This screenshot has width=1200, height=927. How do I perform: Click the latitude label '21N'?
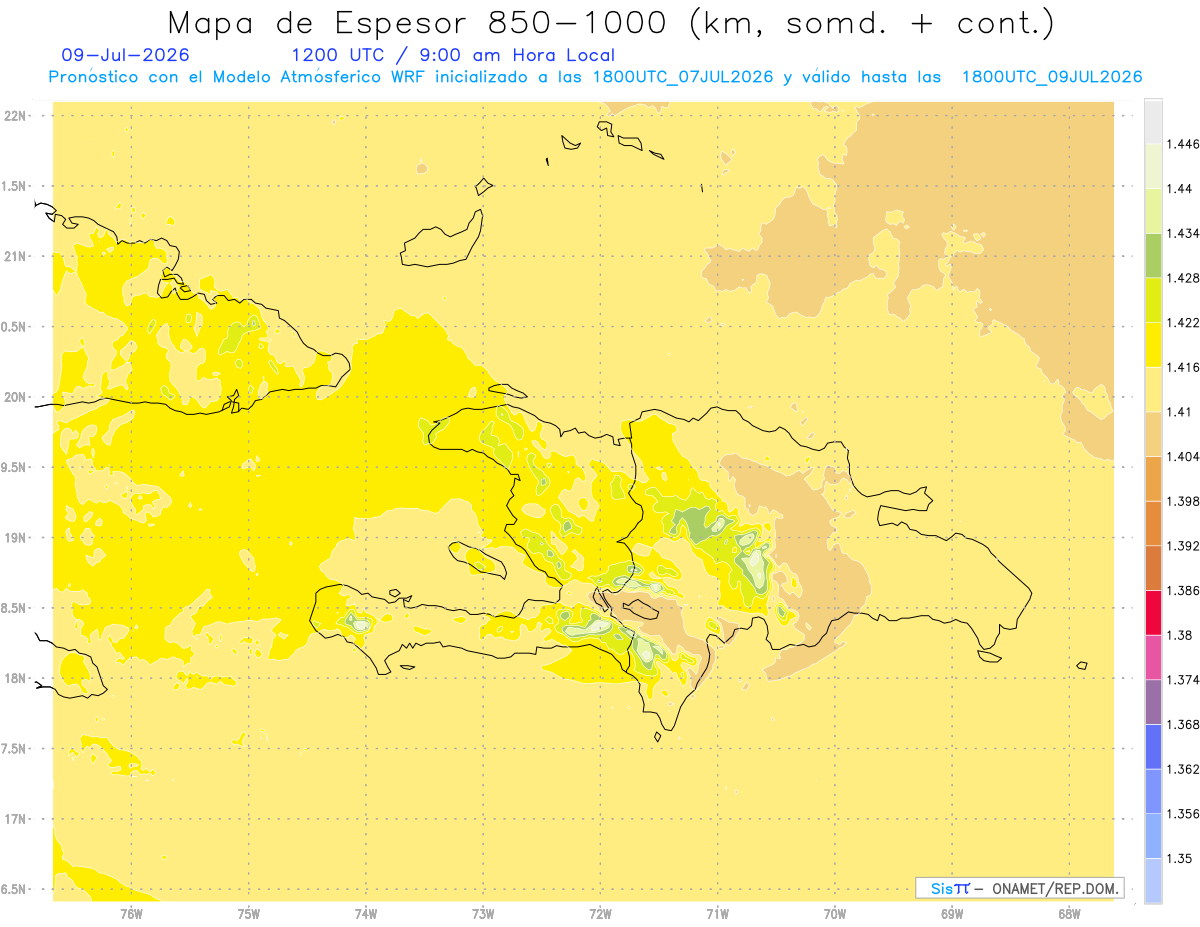(16, 256)
